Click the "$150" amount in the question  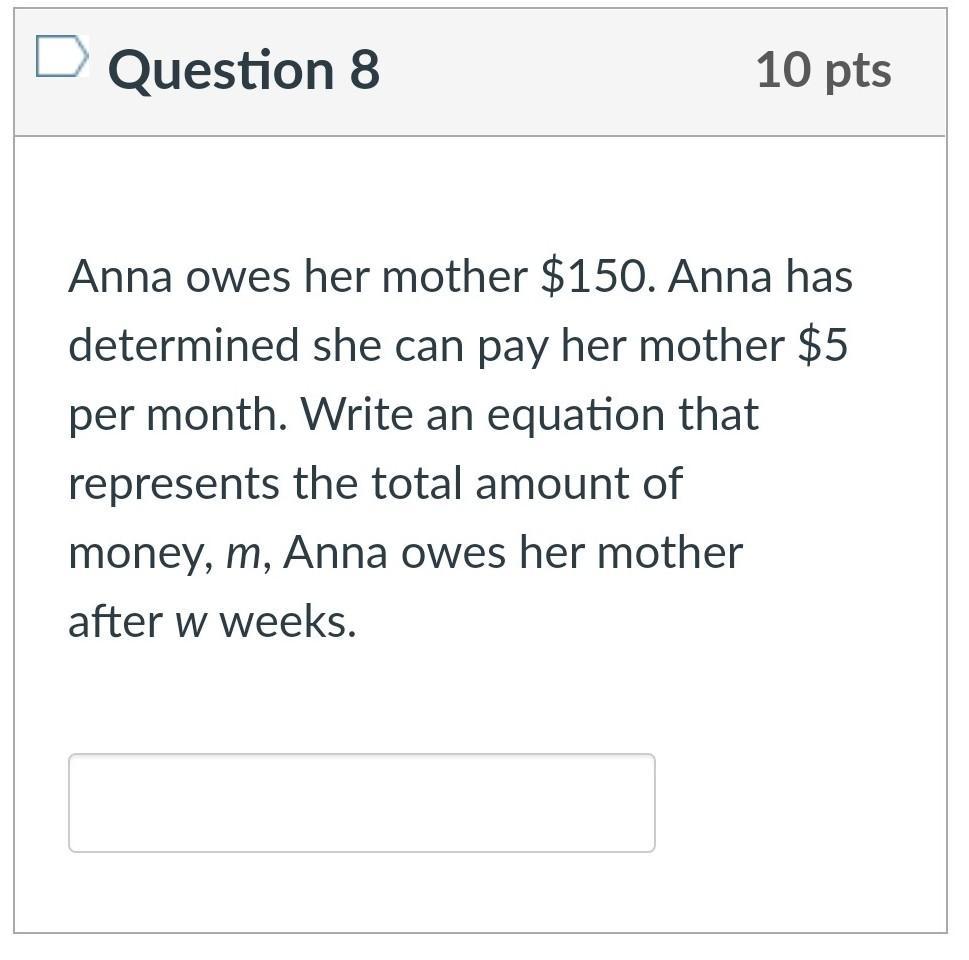[597, 276]
